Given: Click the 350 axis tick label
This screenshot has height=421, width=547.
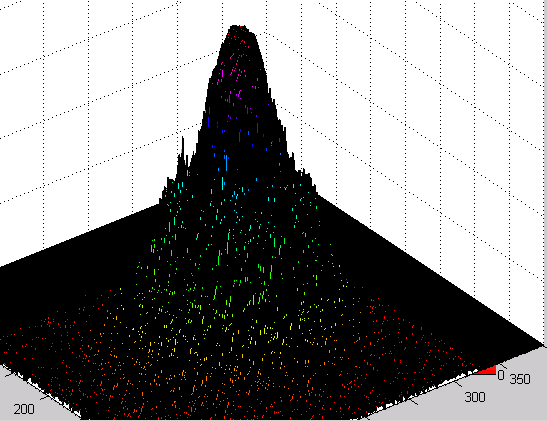Looking at the screenshot, I should point(520,379).
